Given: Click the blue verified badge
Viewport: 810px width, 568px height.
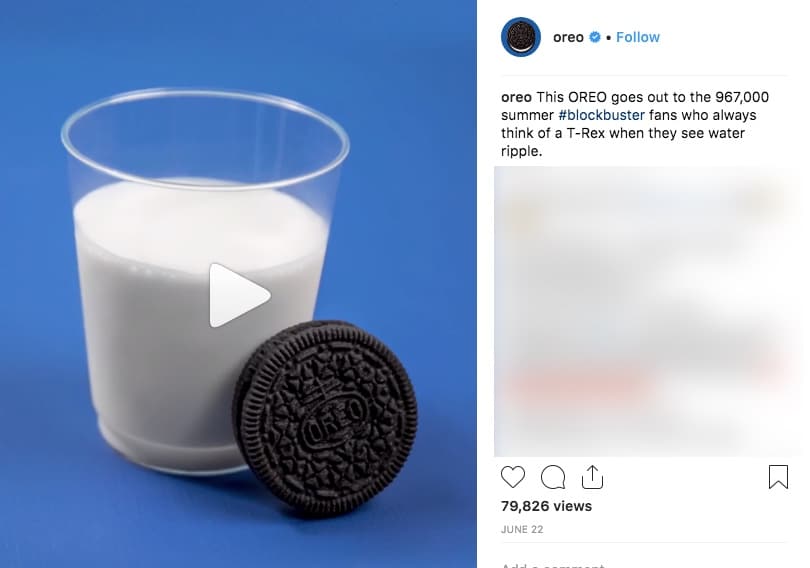Looking at the screenshot, I should coord(595,37).
